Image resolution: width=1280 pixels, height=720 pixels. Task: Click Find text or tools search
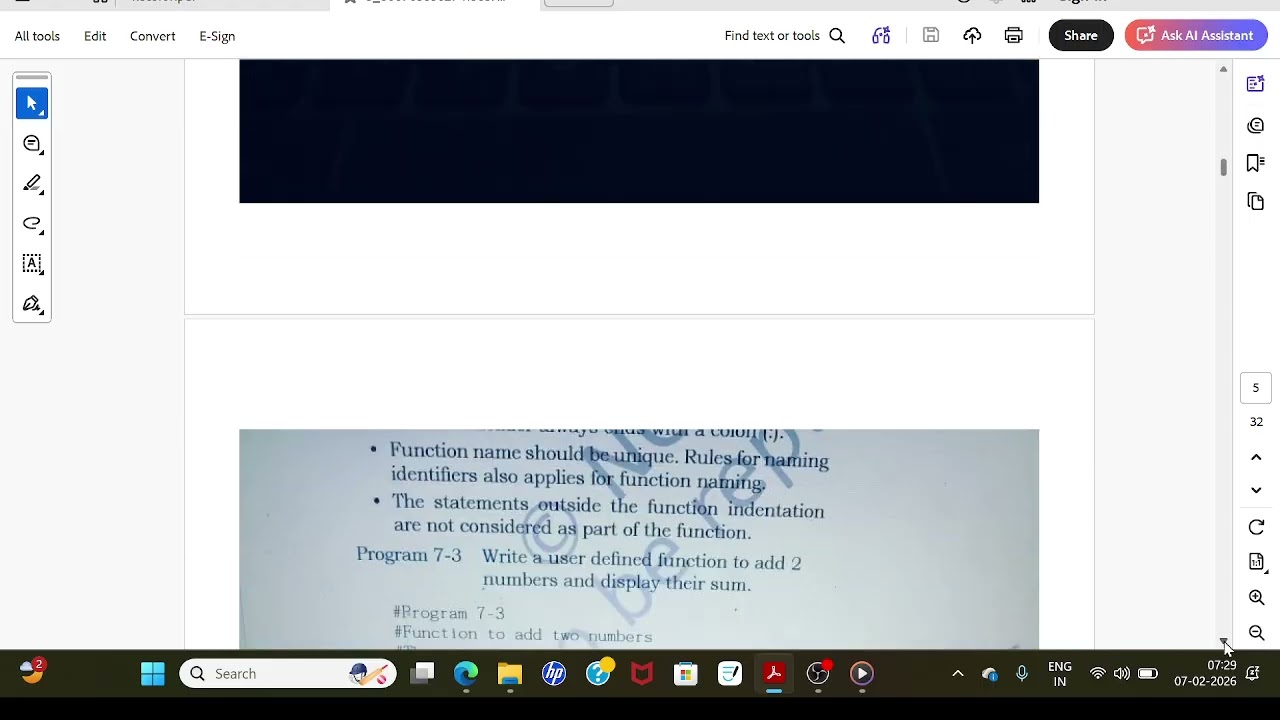click(785, 36)
